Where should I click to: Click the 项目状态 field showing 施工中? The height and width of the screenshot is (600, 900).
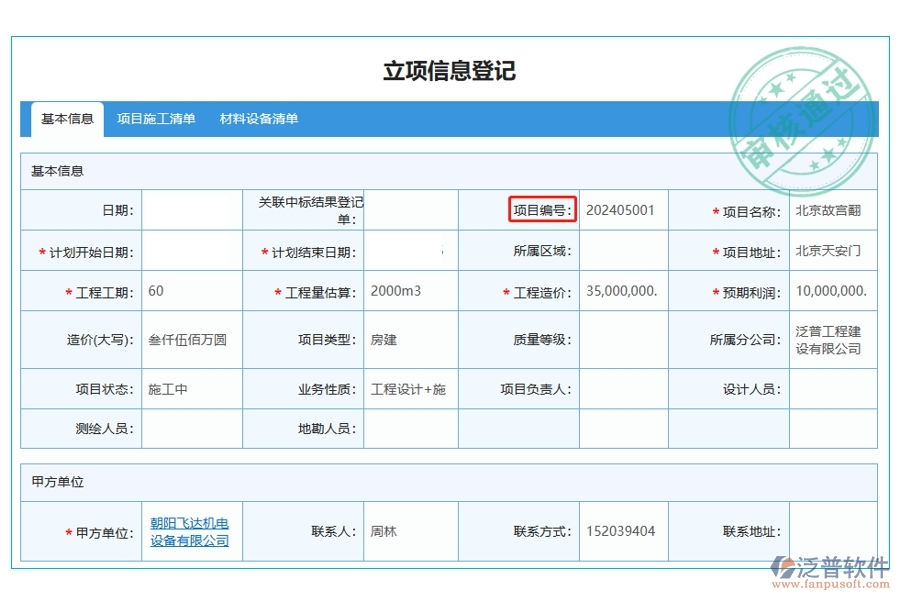[x=193, y=390]
